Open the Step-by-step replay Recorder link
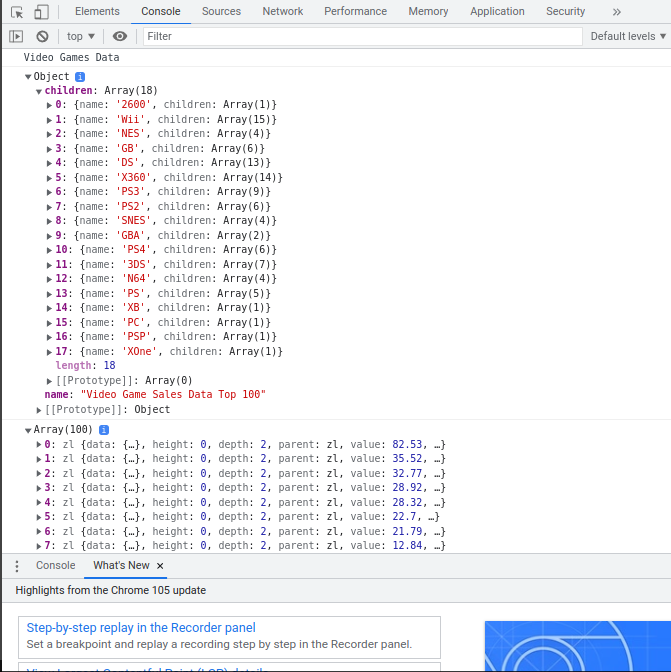This screenshot has height=672, width=671. coord(141,628)
